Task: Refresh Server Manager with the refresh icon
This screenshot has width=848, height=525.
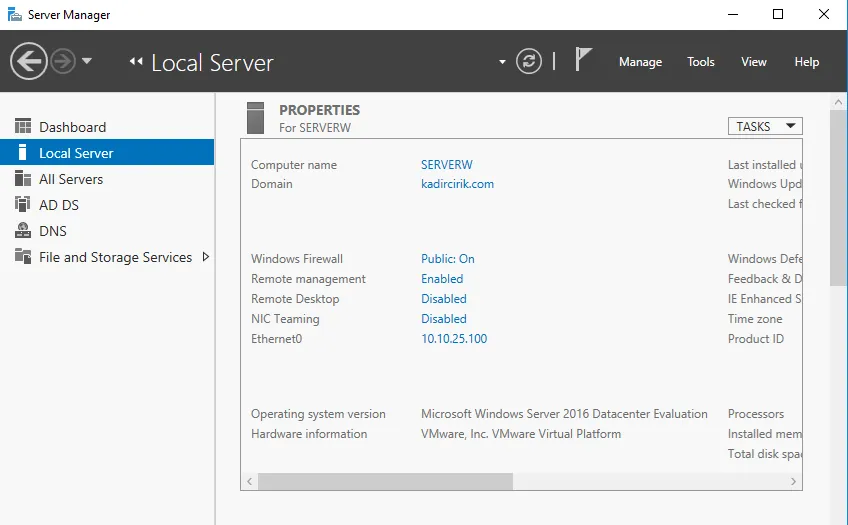Action: [x=528, y=61]
